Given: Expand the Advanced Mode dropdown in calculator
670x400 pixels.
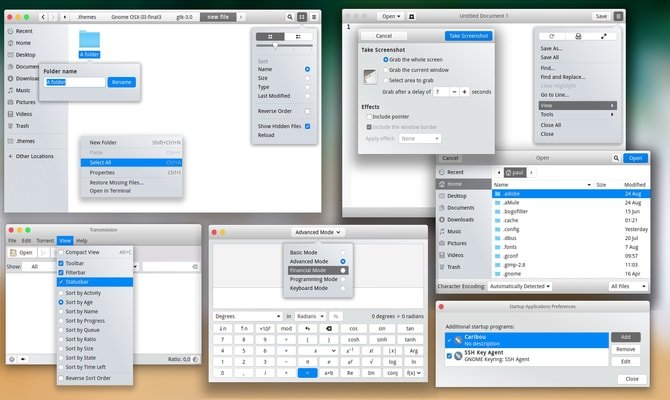Looking at the screenshot, I should (317, 232).
